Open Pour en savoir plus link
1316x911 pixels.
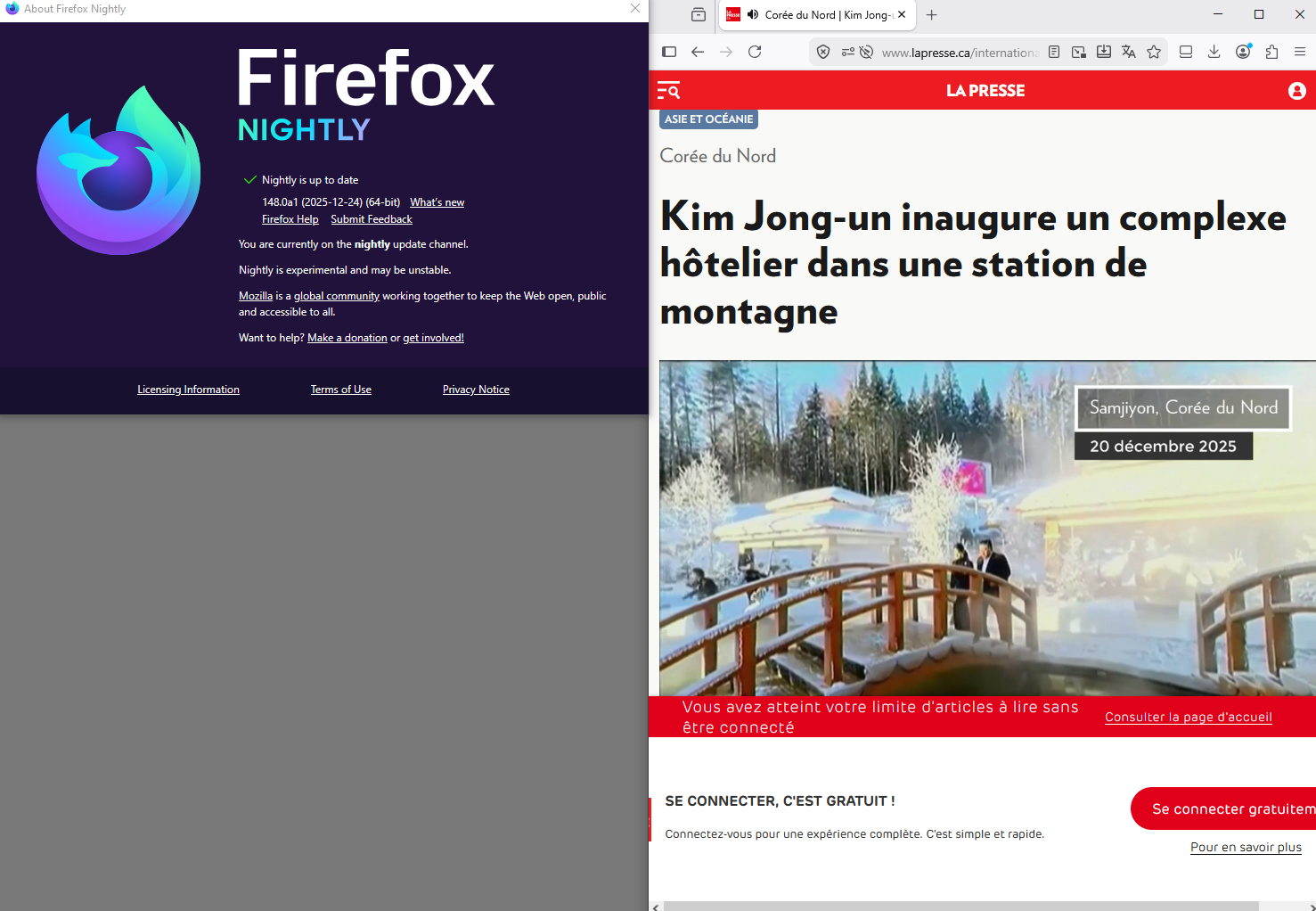tap(1246, 847)
